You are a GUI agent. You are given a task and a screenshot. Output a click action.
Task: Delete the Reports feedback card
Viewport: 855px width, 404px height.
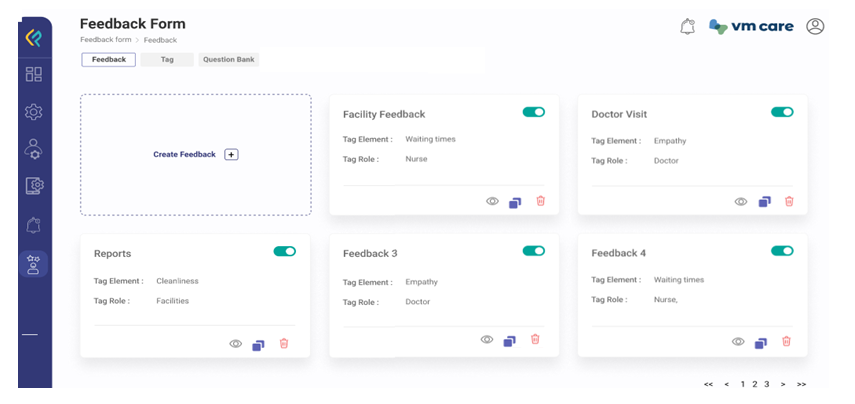[x=284, y=344]
